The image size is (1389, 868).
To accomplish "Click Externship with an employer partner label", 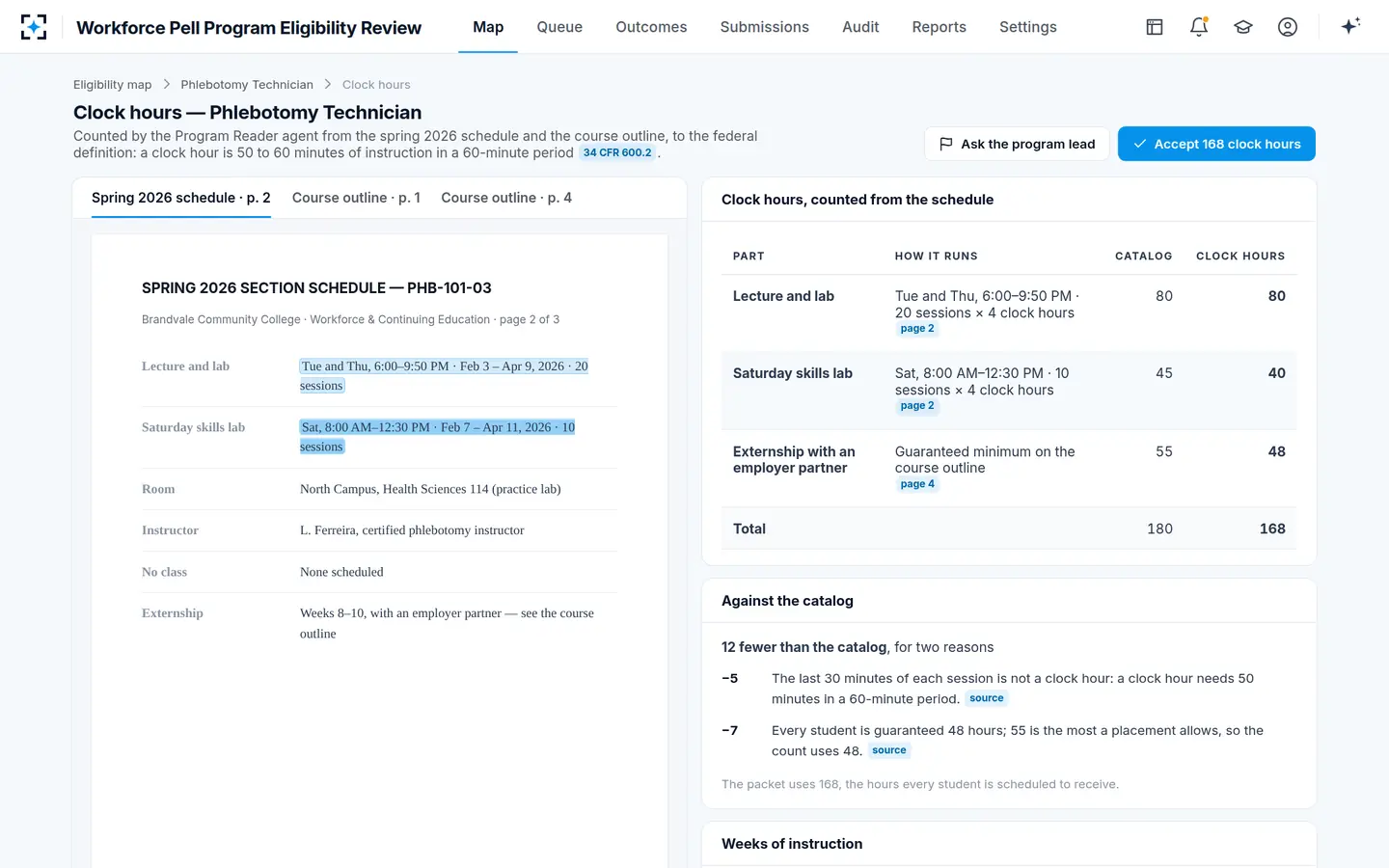I will [x=794, y=459].
